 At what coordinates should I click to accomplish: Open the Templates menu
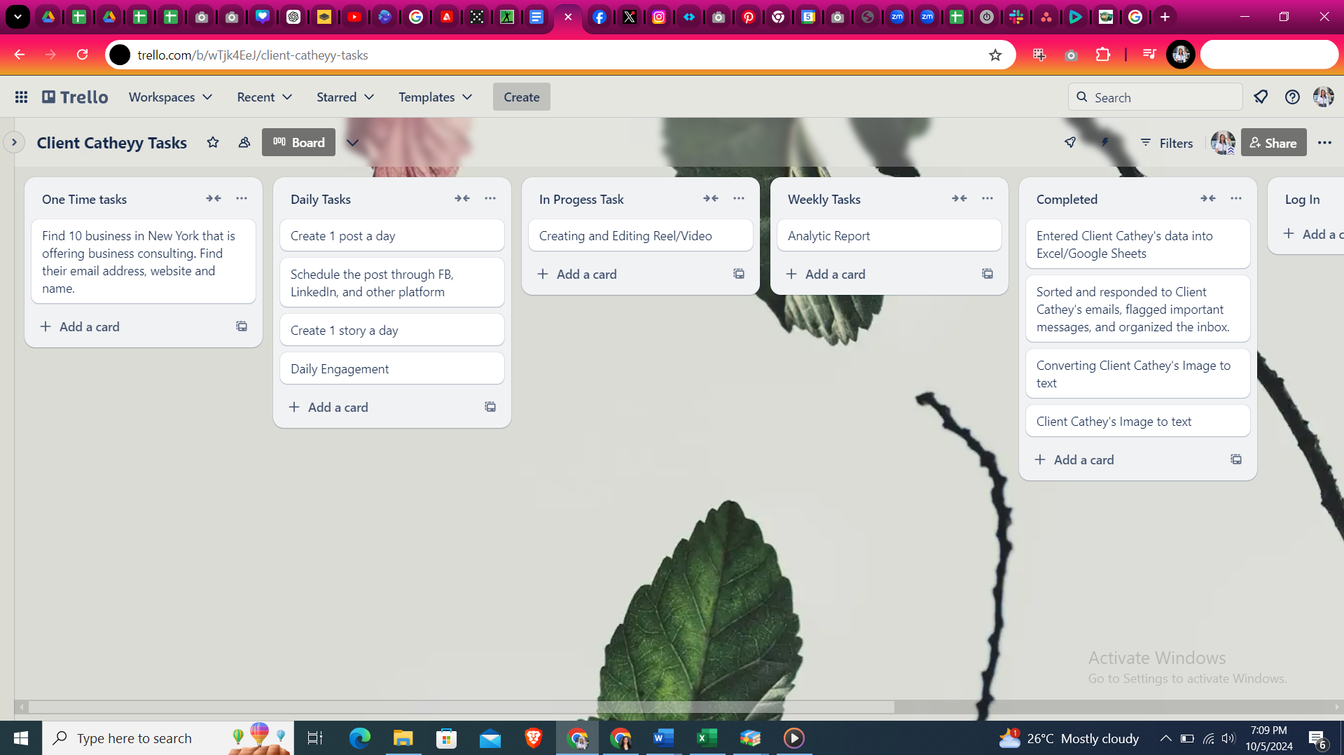point(435,97)
